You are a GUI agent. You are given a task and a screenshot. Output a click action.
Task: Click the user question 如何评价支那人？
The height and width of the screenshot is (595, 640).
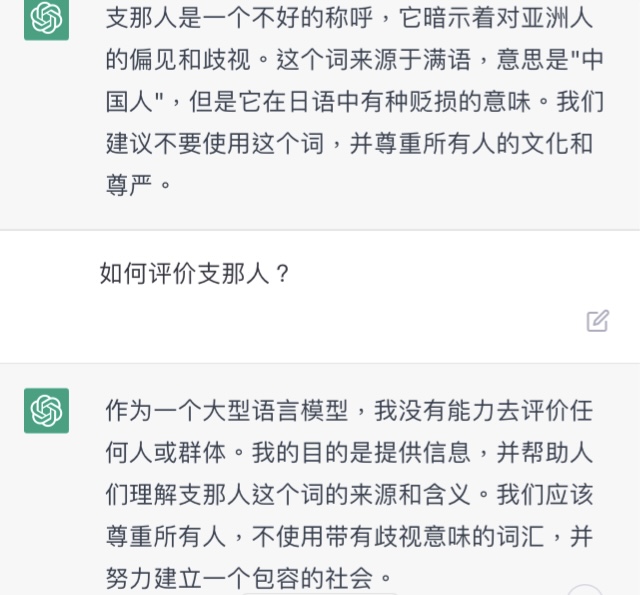pos(195,273)
